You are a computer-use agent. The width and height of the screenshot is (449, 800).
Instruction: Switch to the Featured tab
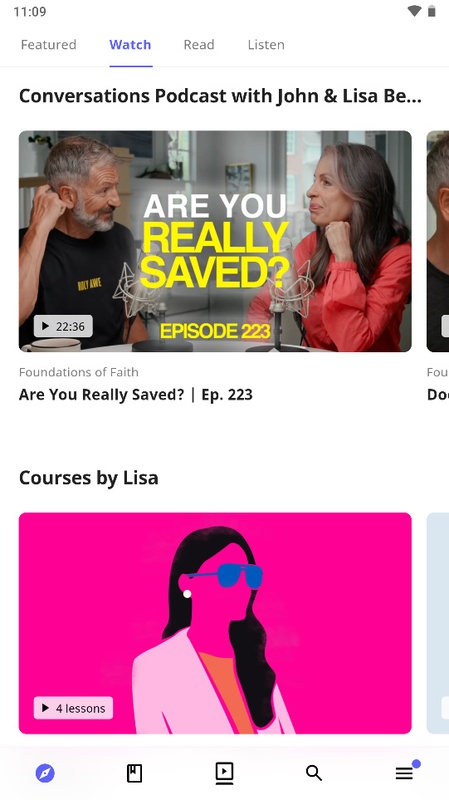click(48, 45)
